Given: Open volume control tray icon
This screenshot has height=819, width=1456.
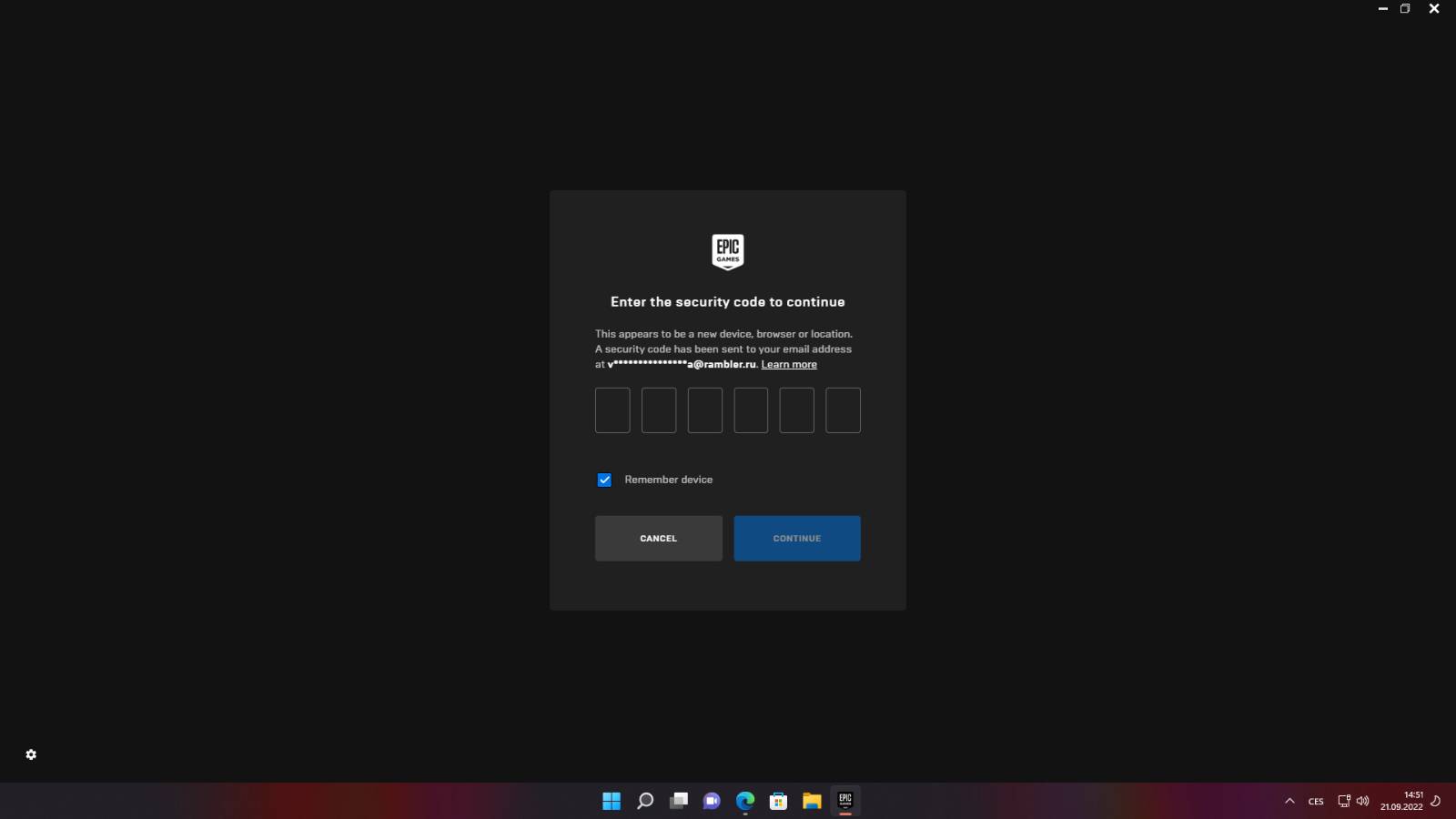Looking at the screenshot, I should (x=1362, y=801).
